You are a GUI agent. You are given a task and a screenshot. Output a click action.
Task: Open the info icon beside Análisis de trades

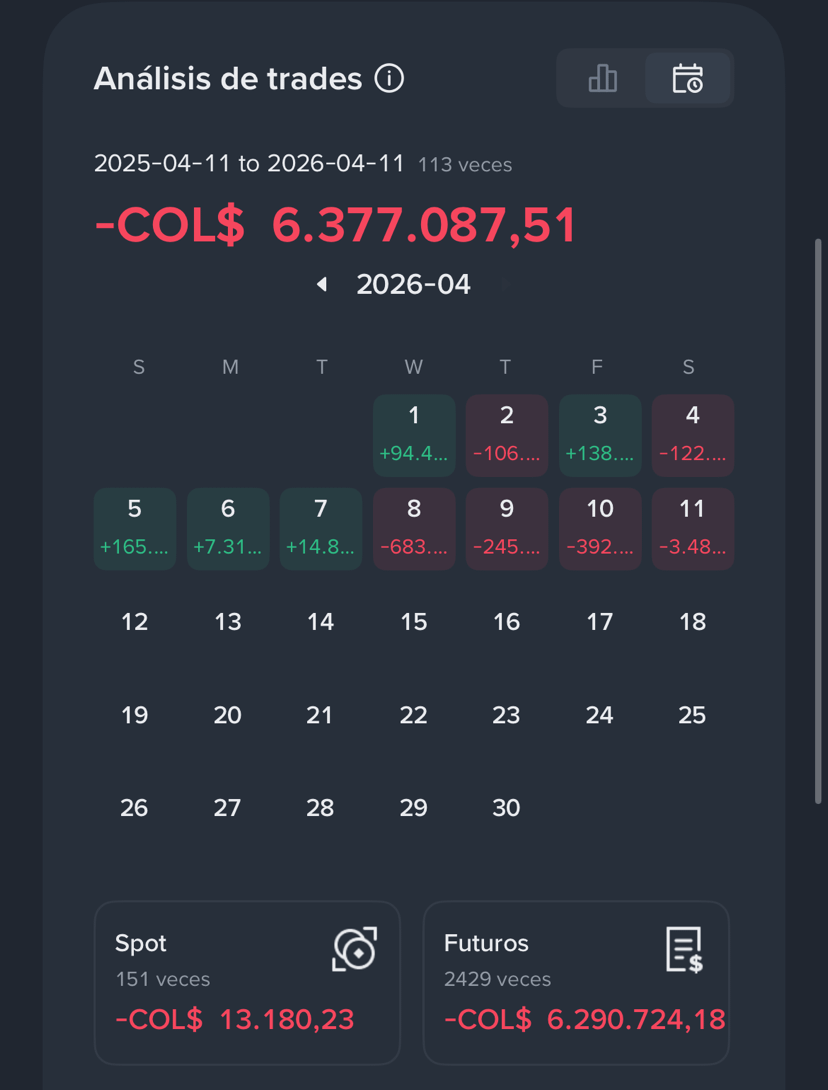pyautogui.click(x=389, y=79)
